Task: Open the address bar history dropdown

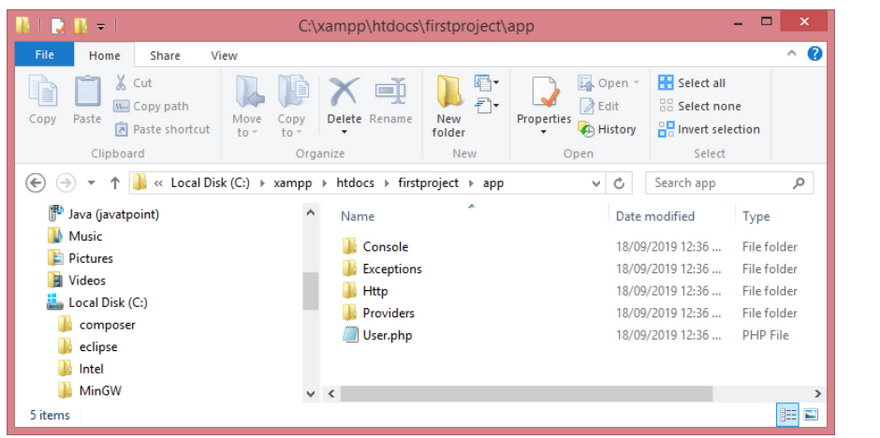Action: (x=597, y=183)
